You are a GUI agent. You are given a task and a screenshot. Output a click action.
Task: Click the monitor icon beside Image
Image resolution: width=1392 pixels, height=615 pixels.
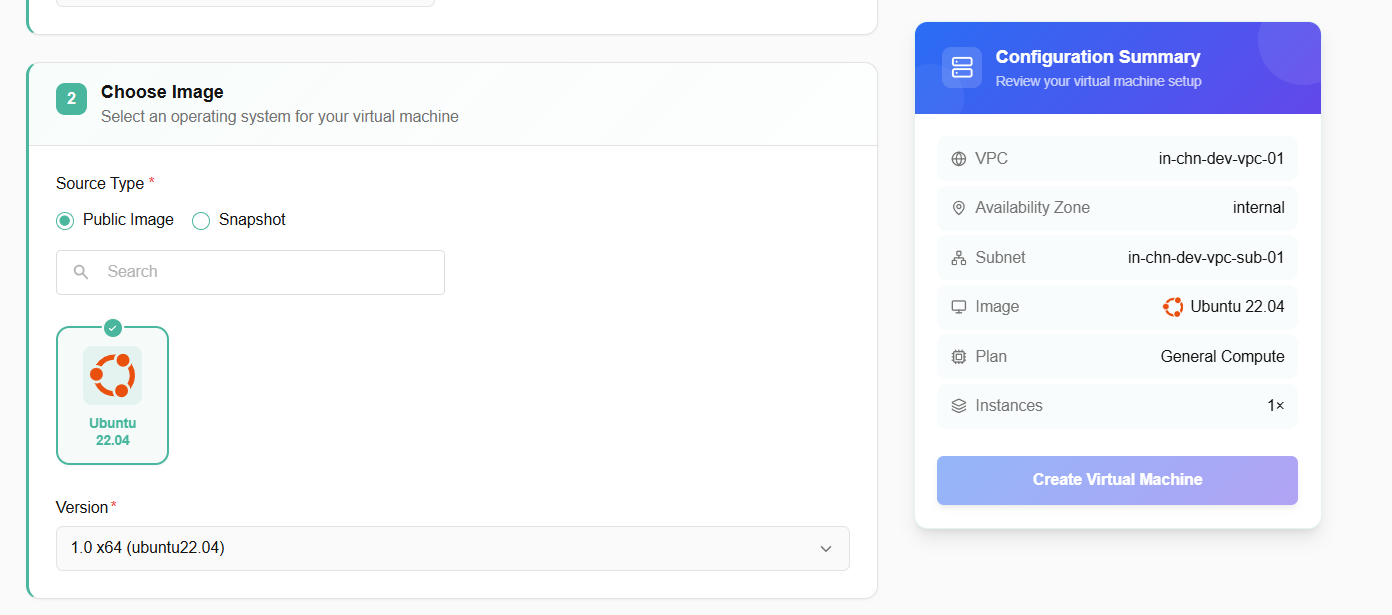959,307
